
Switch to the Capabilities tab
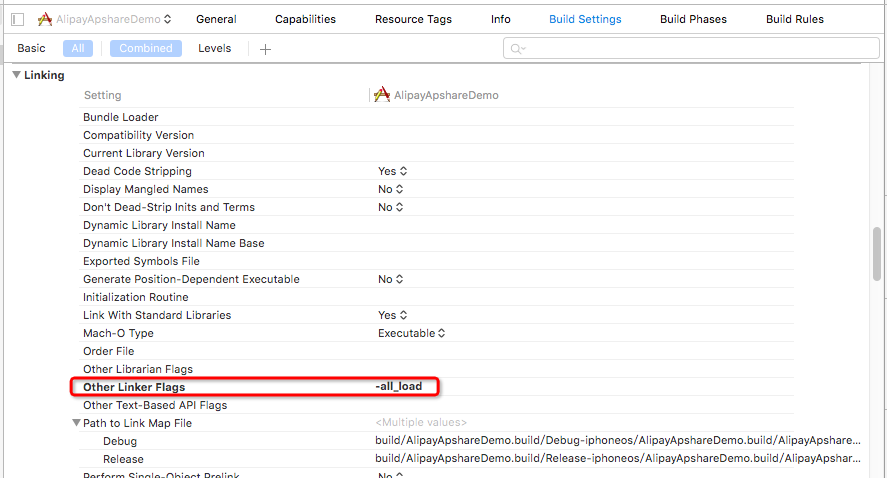click(305, 19)
